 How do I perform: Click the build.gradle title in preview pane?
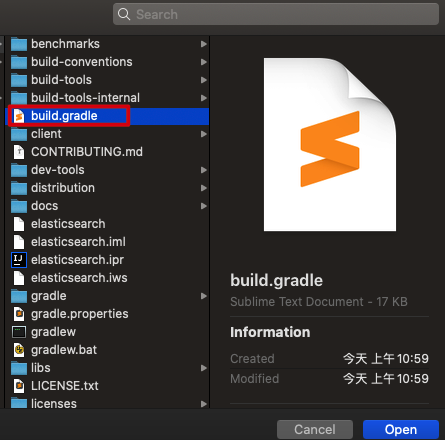coord(276,281)
